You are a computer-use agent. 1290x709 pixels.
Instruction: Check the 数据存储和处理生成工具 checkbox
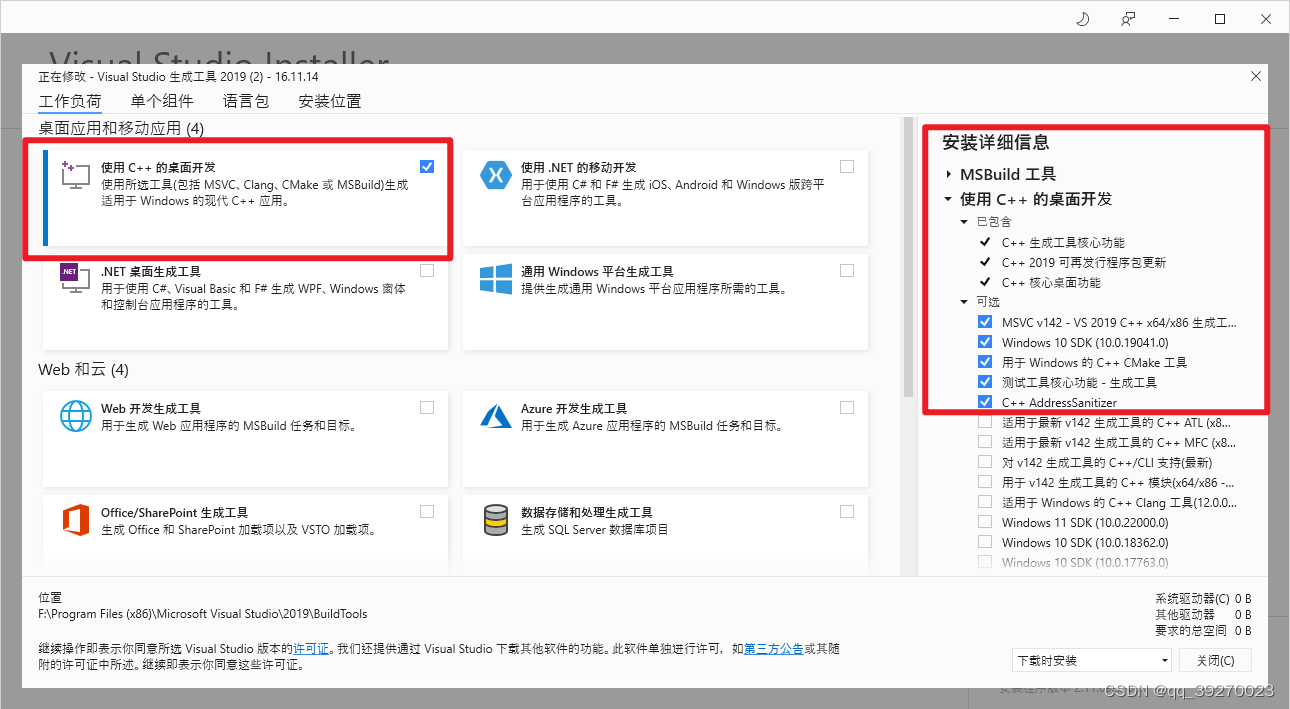pos(847,511)
